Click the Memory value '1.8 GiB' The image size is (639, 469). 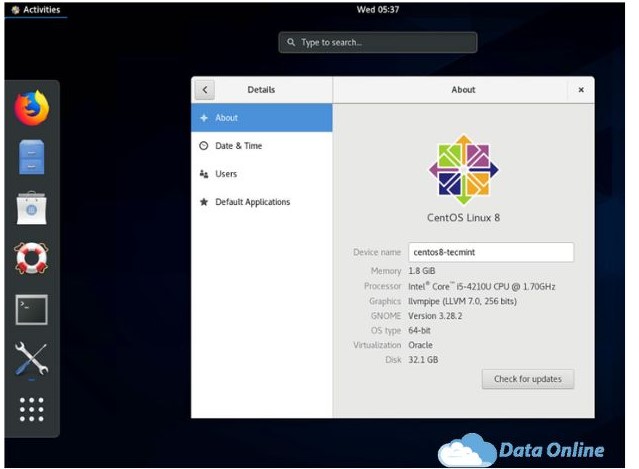(422, 271)
